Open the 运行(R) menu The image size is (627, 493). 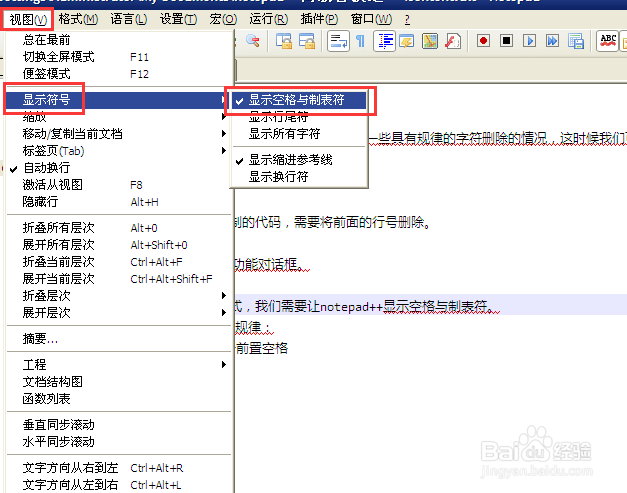pyautogui.click(x=269, y=19)
